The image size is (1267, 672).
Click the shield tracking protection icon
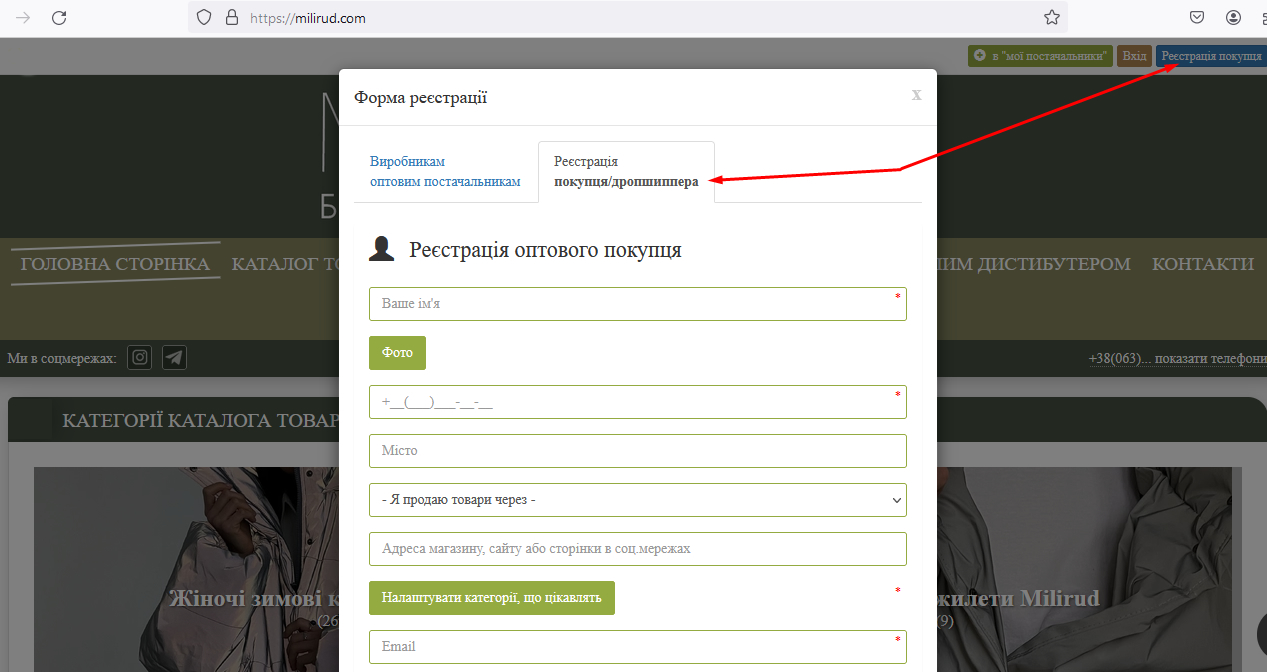coord(204,17)
